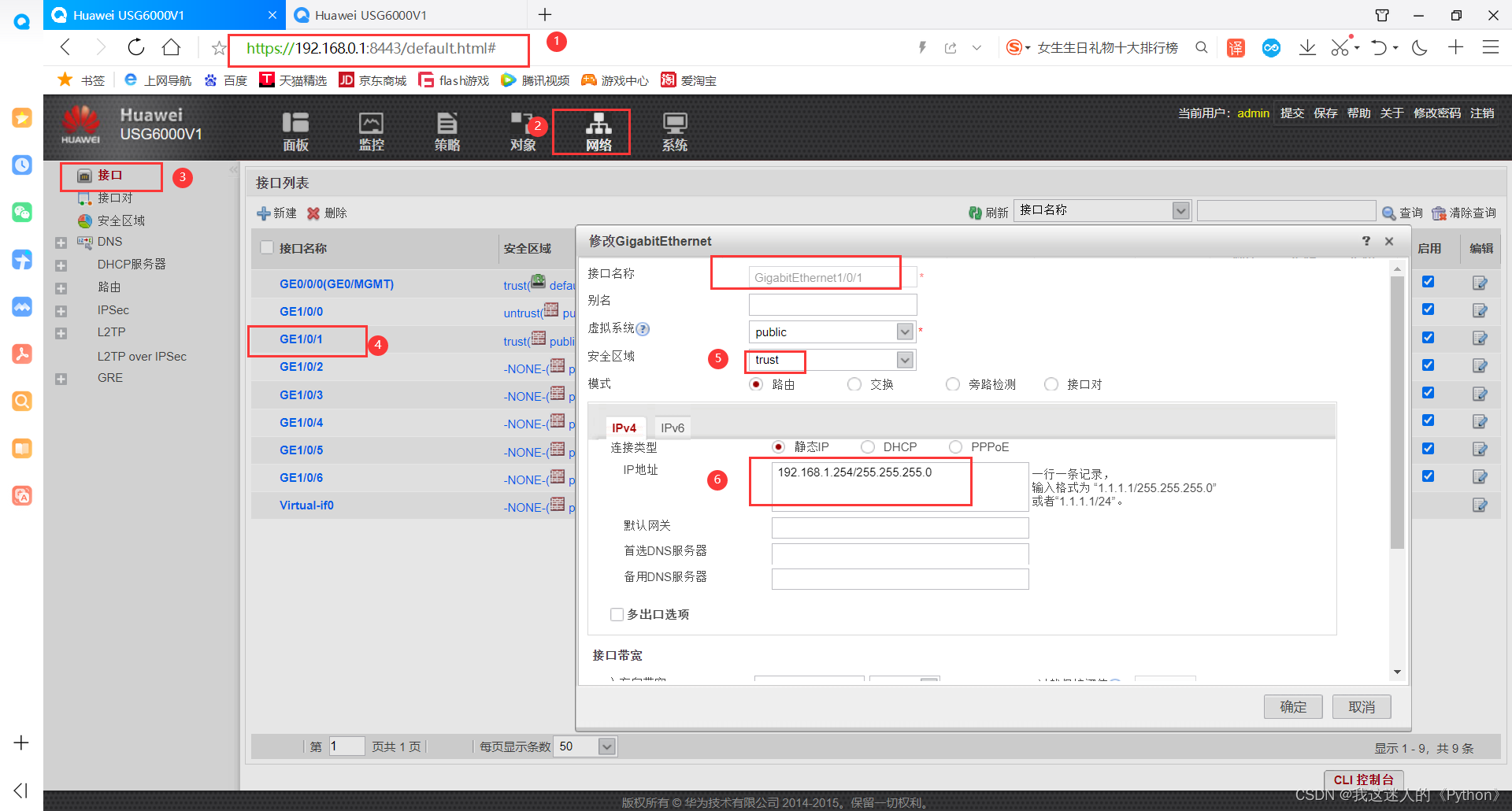Open the 安全区域 trust dropdown
This screenshot has height=811, width=1512.
903,359
